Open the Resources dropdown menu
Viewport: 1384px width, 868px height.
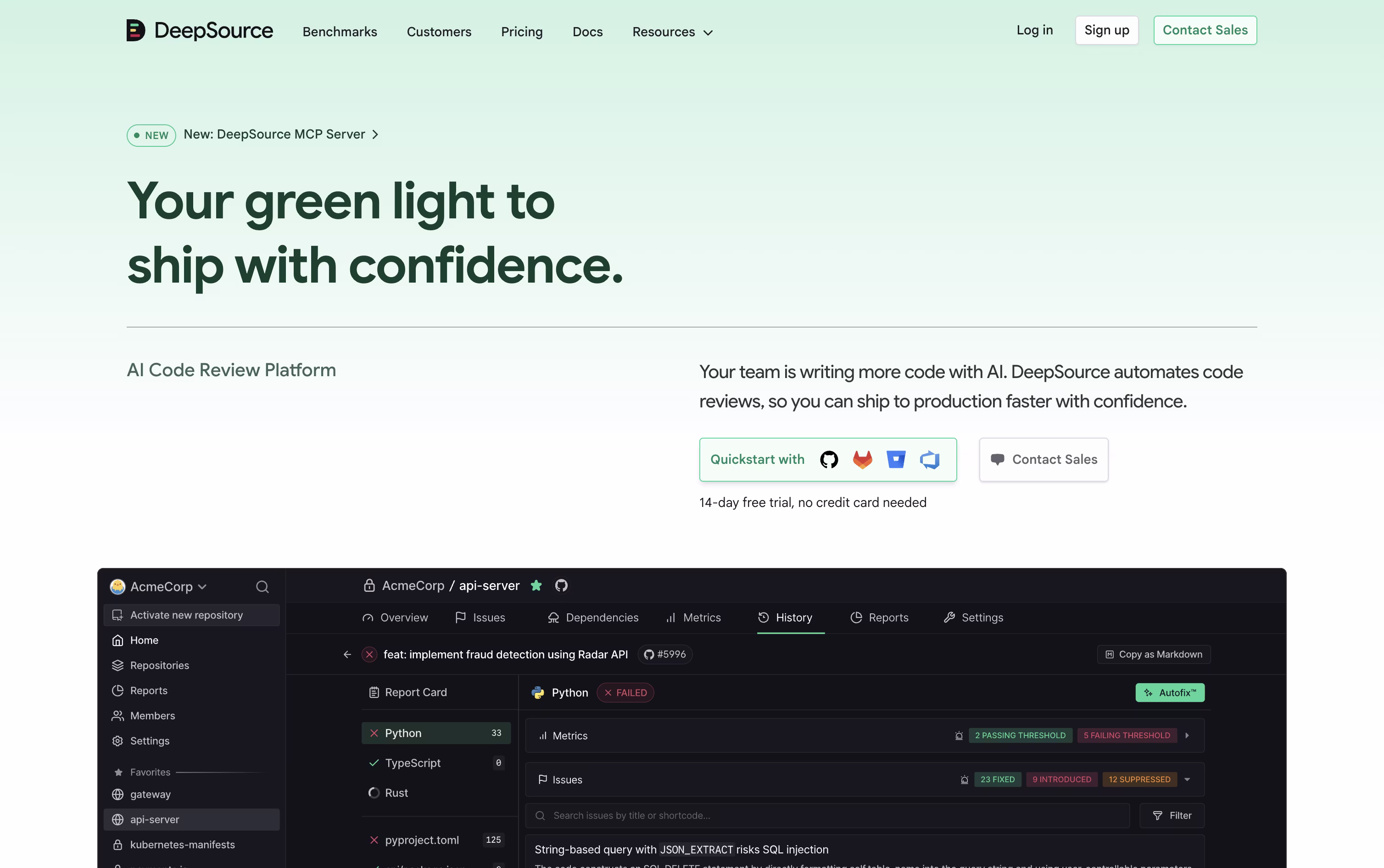(x=672, y=32)
